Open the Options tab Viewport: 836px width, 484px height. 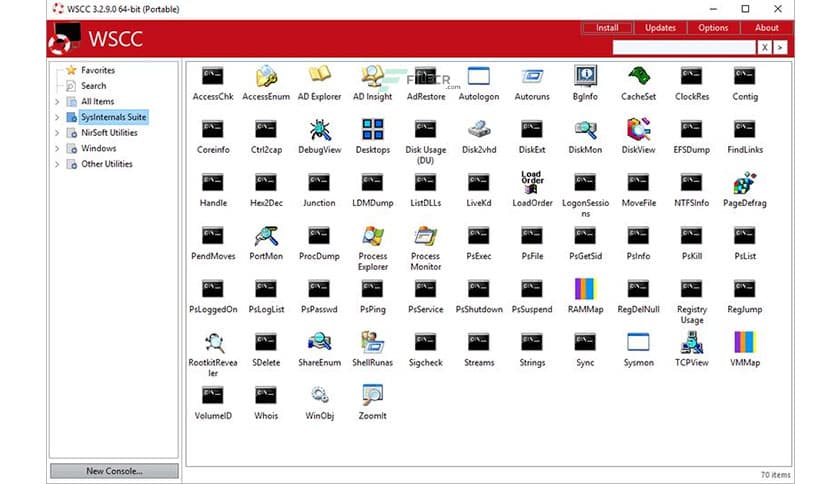click(x=713, y=28)
